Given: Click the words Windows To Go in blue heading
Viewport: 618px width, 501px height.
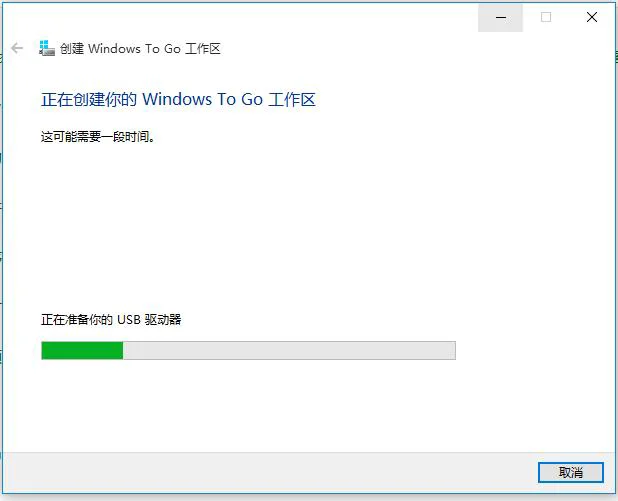Looking at the screenshot, I should pos(202,99).
